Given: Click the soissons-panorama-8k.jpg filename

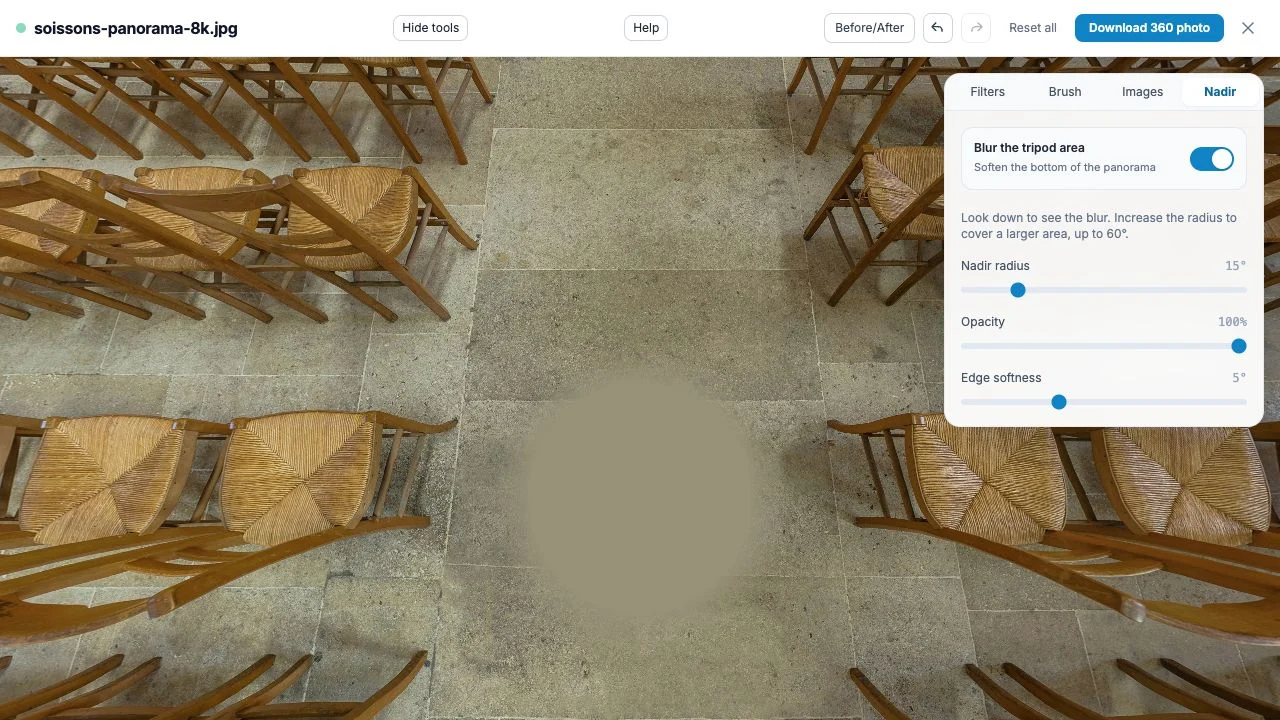Looking at the screenshot, I should (136, 28).
